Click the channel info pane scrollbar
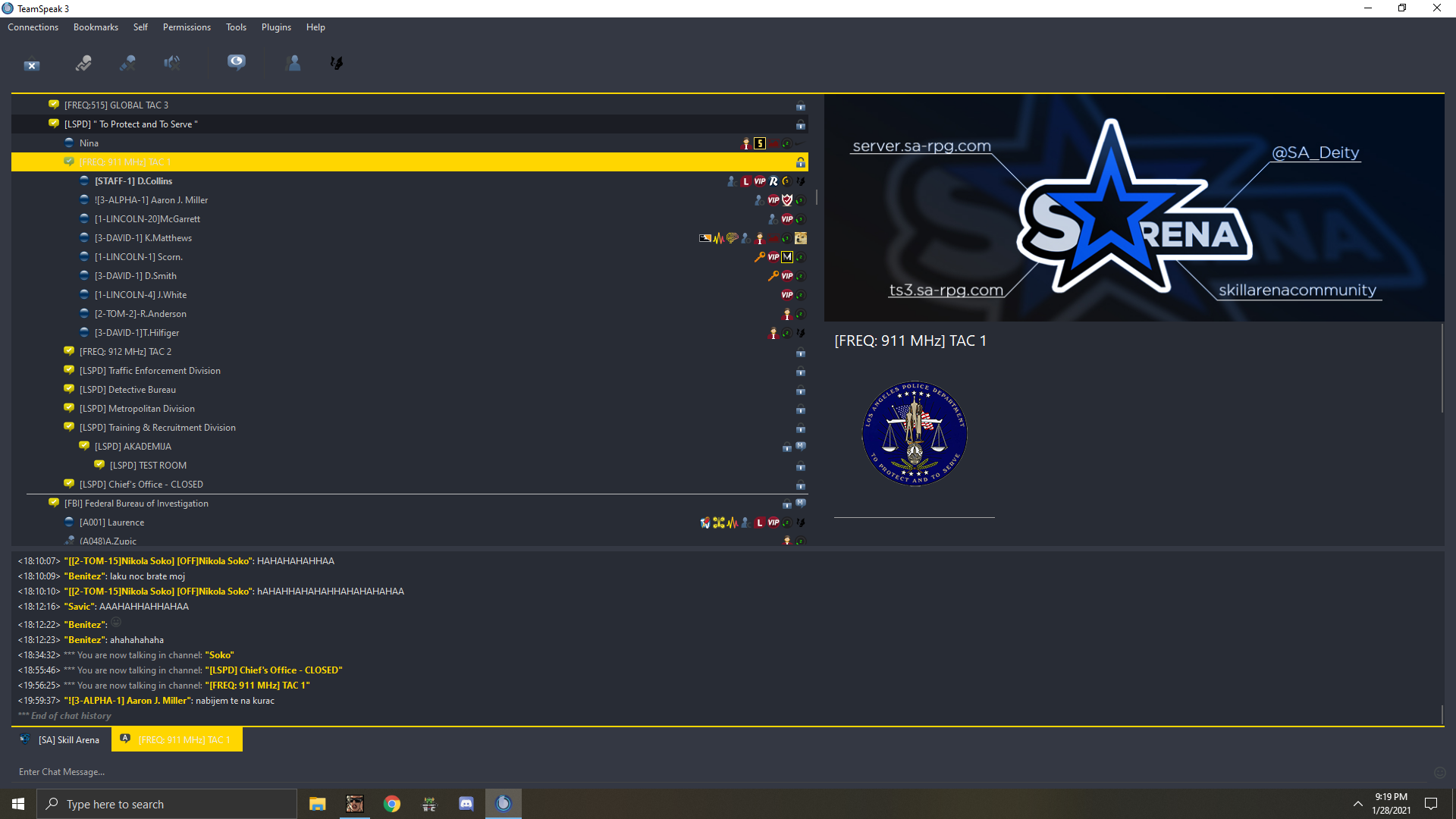This screenshot has height=819, width=1456. [x=1442, y=369]
